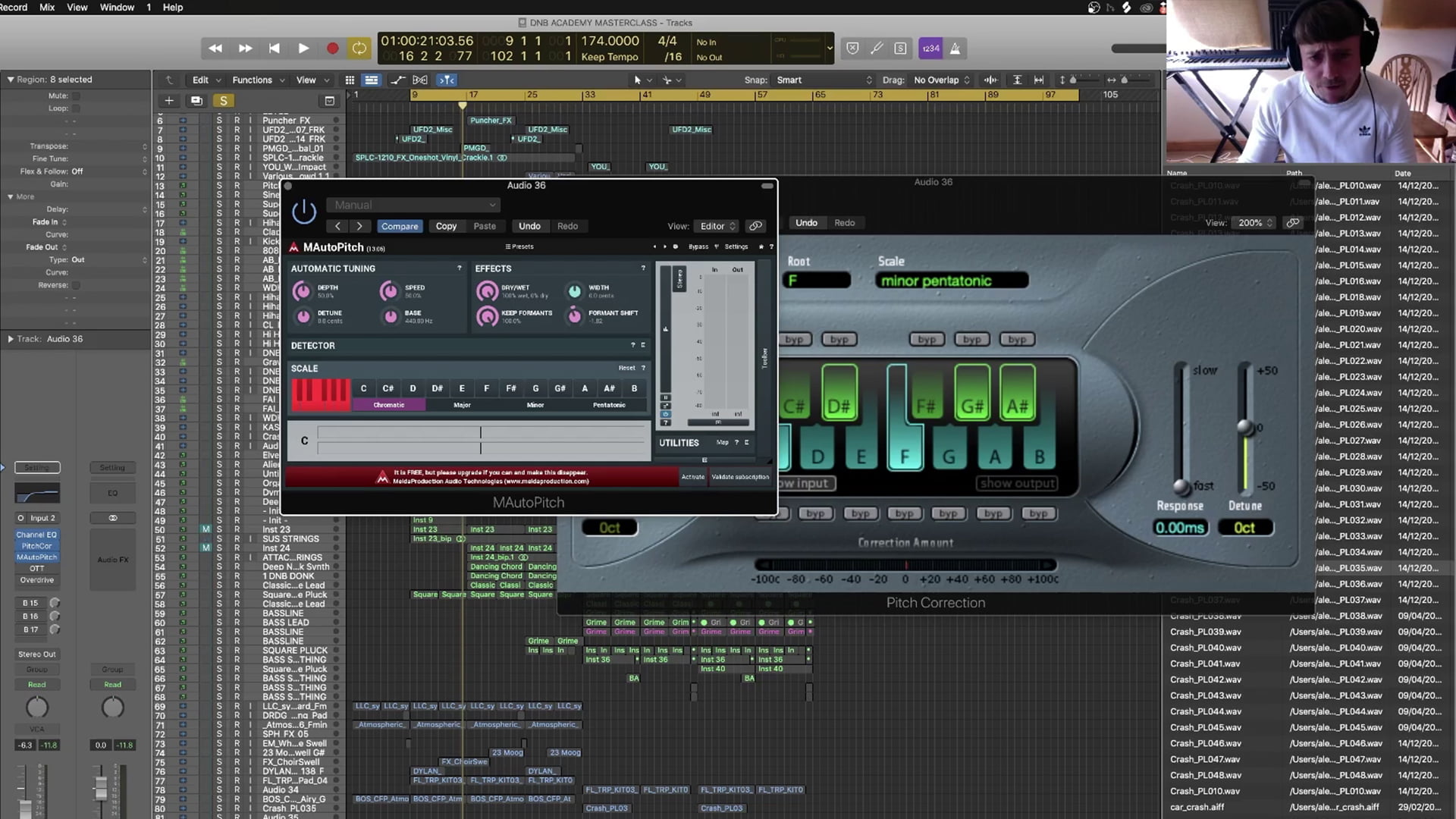Click Copy in the MAutoPitch header

pyautogui.click(x=446, y=226)
